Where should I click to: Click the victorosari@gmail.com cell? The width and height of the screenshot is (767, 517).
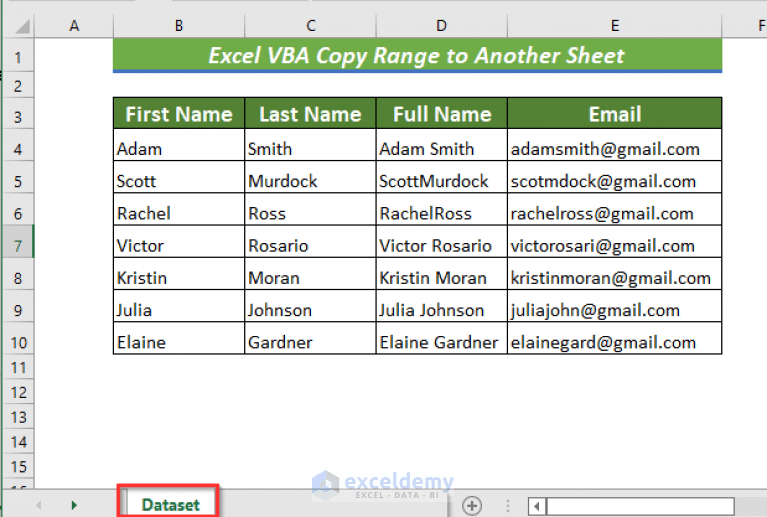614,242
